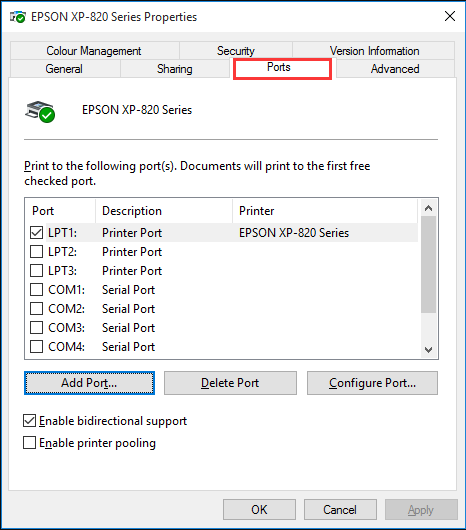This screenshot has width=466, height=530.
Task: Switch to the Advanced tab
Action: [395, 69]
